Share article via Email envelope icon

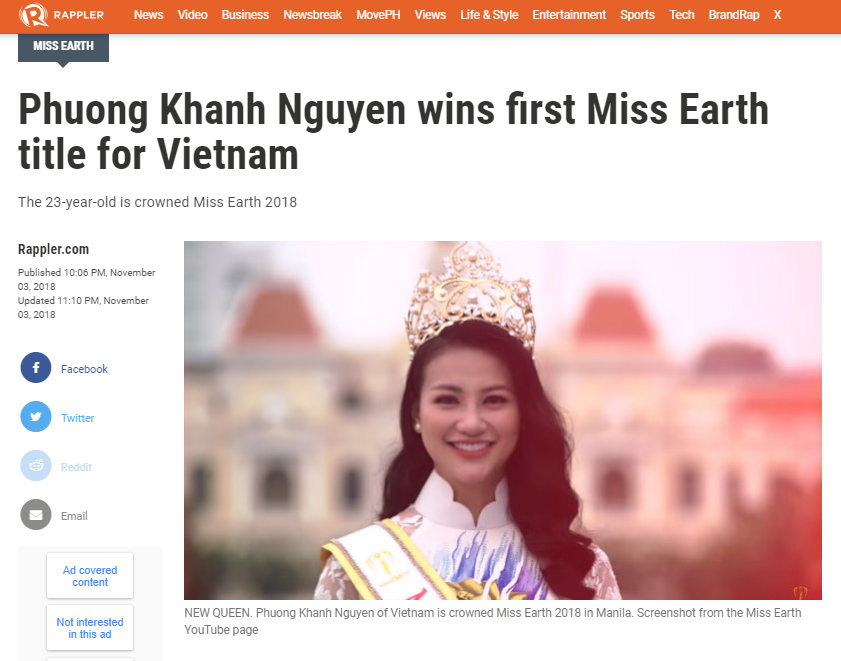click(36, 515)
